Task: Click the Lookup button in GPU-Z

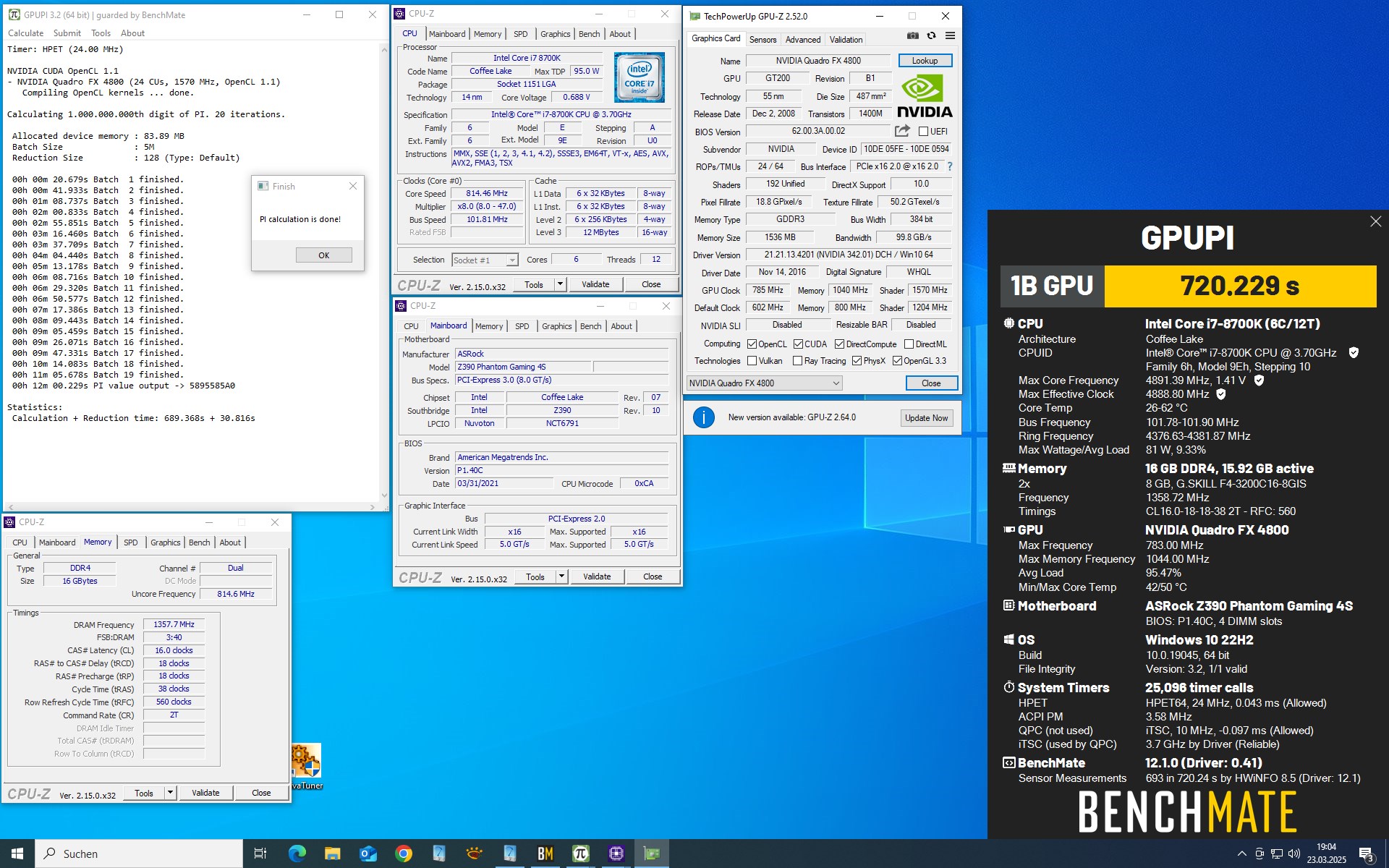Action: [925, 61]
